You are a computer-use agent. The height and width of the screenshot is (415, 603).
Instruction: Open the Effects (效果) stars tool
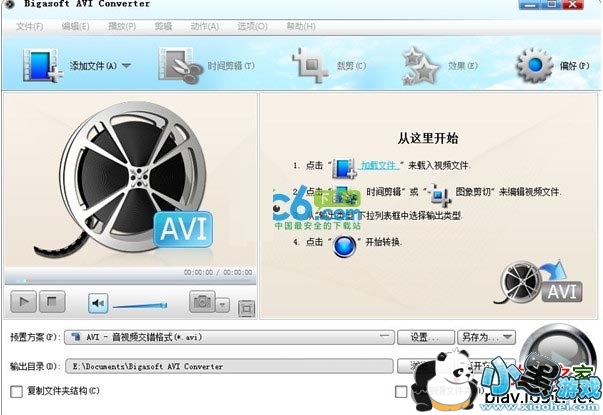(440, 66)
